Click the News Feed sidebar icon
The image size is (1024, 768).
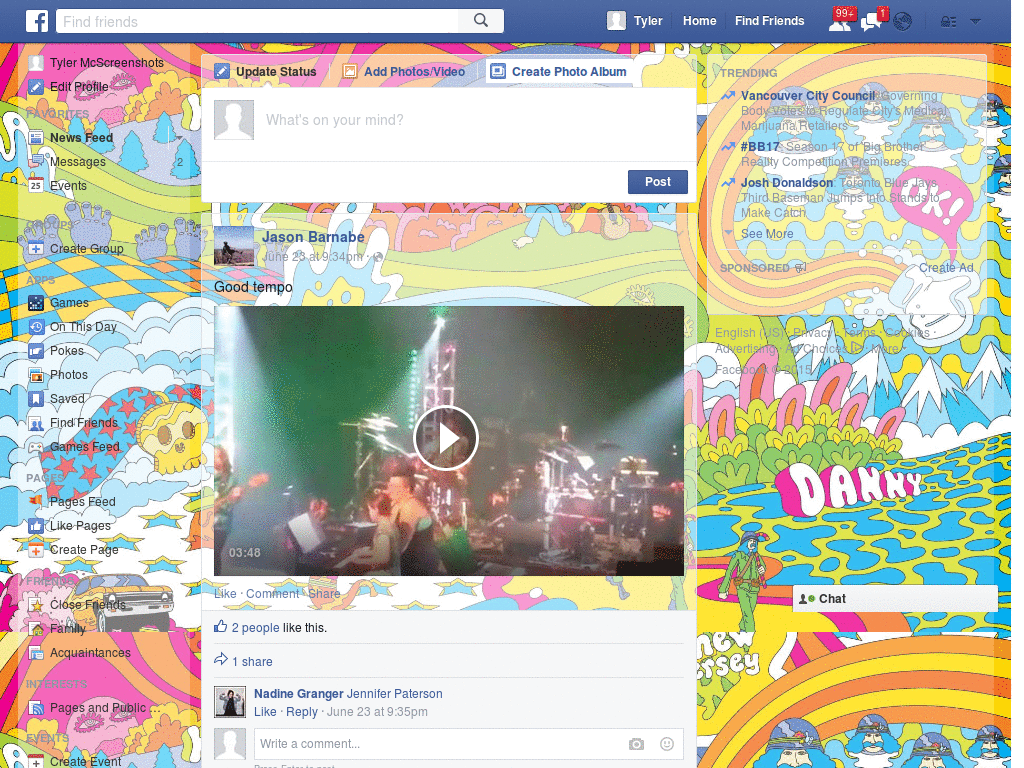(36, 138)
